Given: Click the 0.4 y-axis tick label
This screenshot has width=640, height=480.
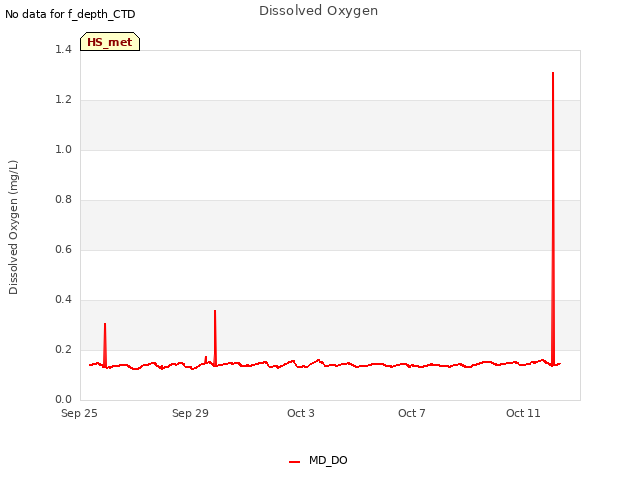Looking at the screenshot, I should 63,300.
